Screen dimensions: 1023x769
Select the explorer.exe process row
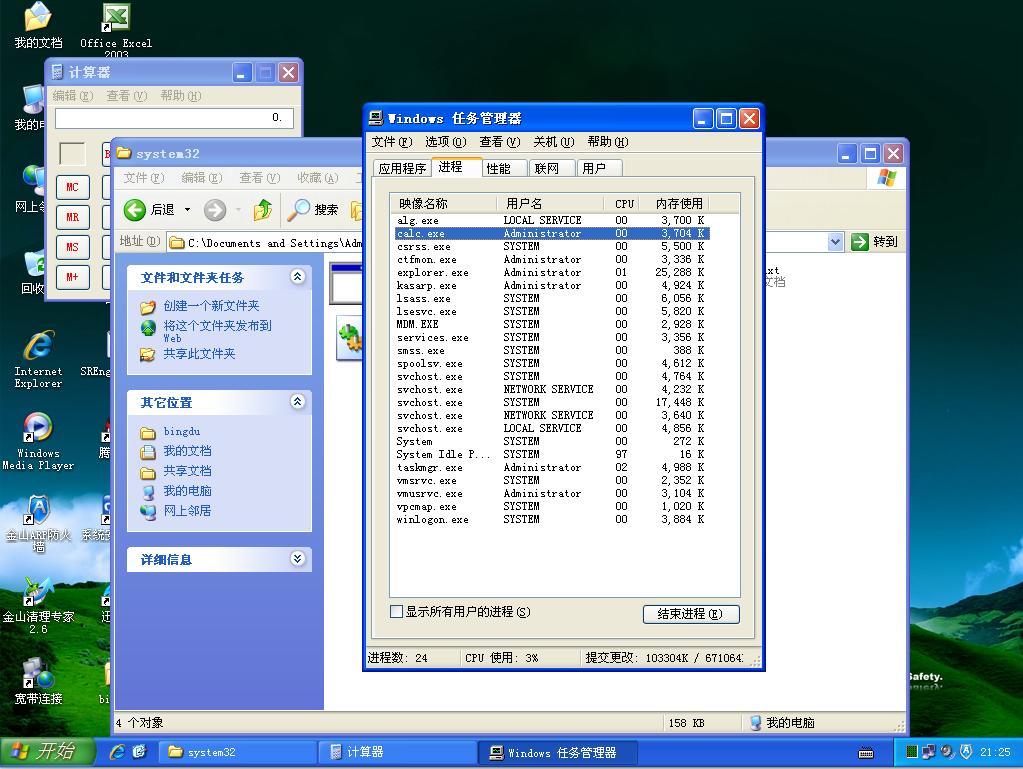click(x=433, y=273)
